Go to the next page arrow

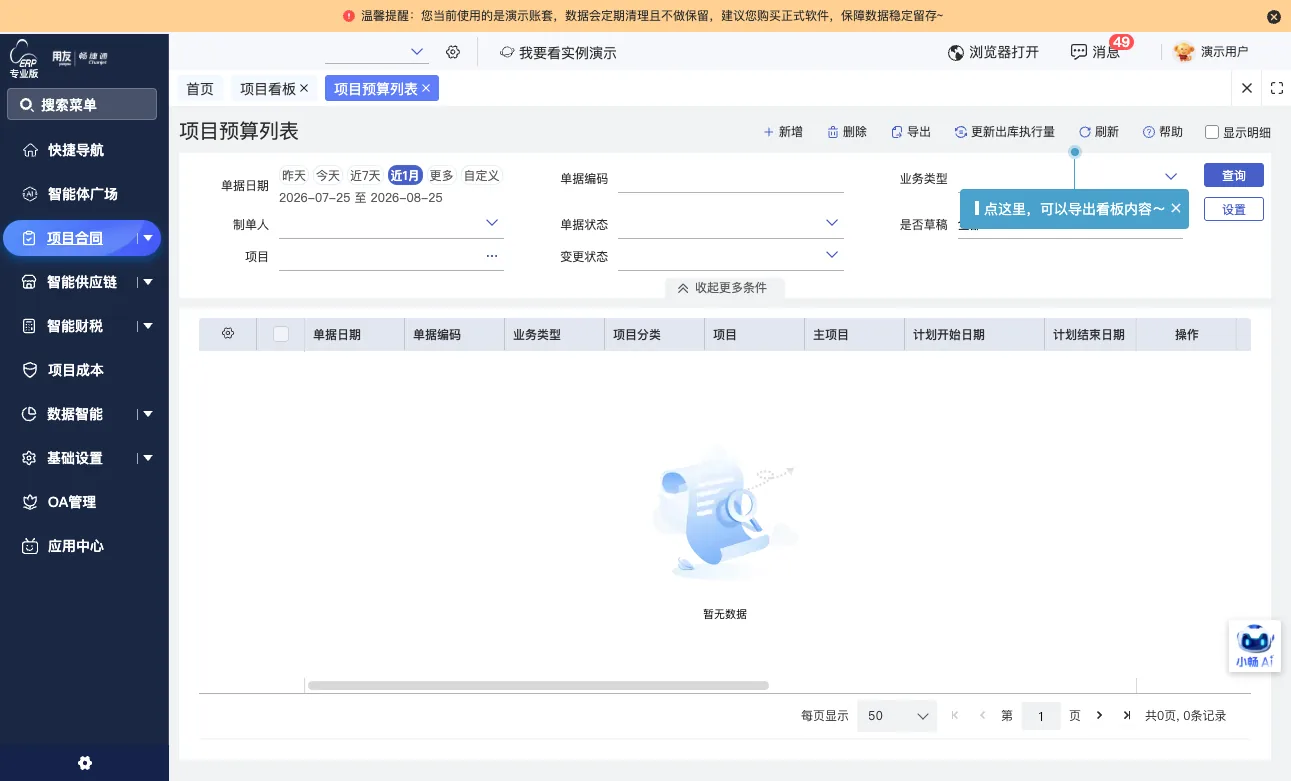pos(1100,715)
